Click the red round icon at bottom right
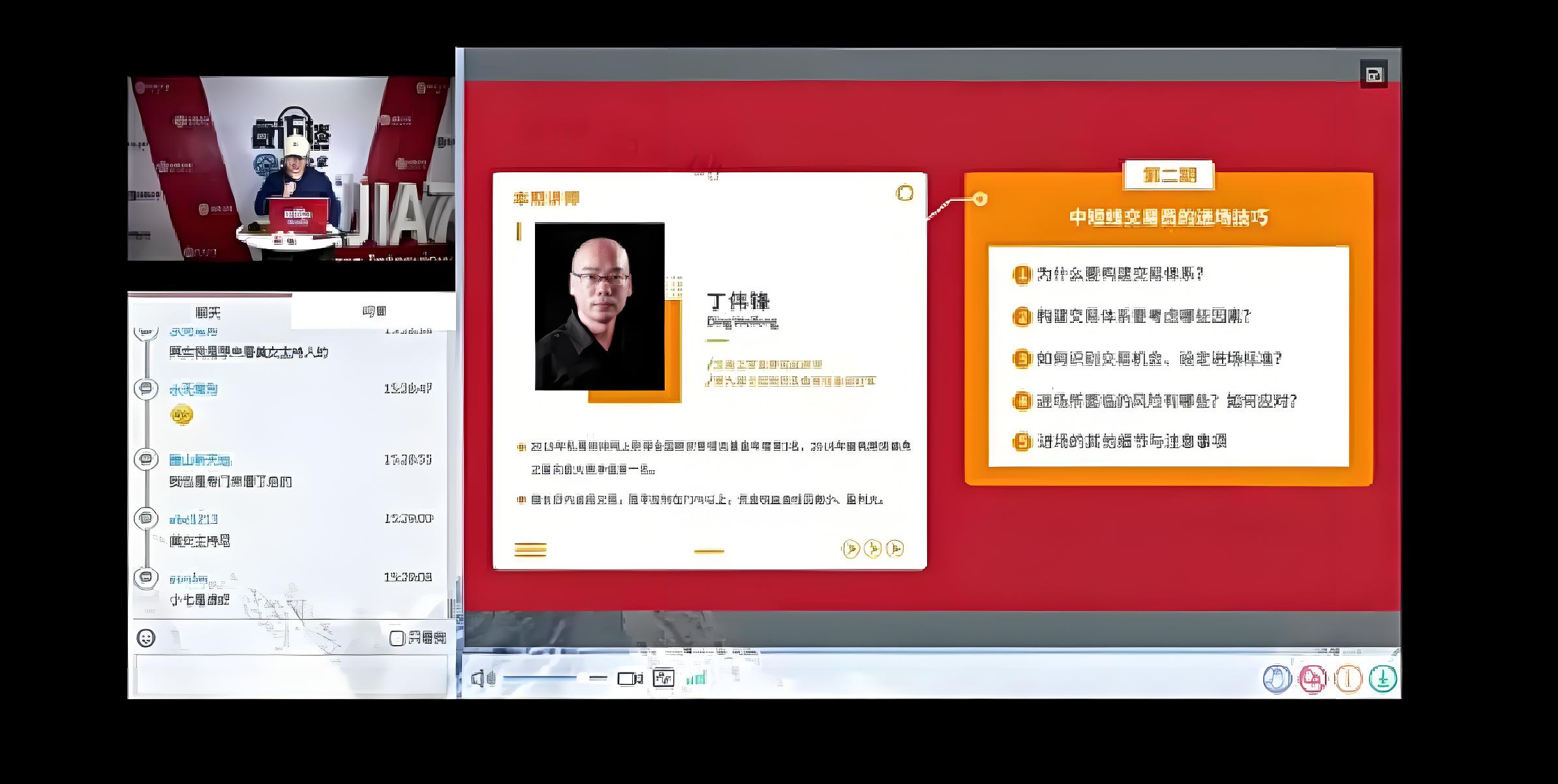 click(1312, 679)
